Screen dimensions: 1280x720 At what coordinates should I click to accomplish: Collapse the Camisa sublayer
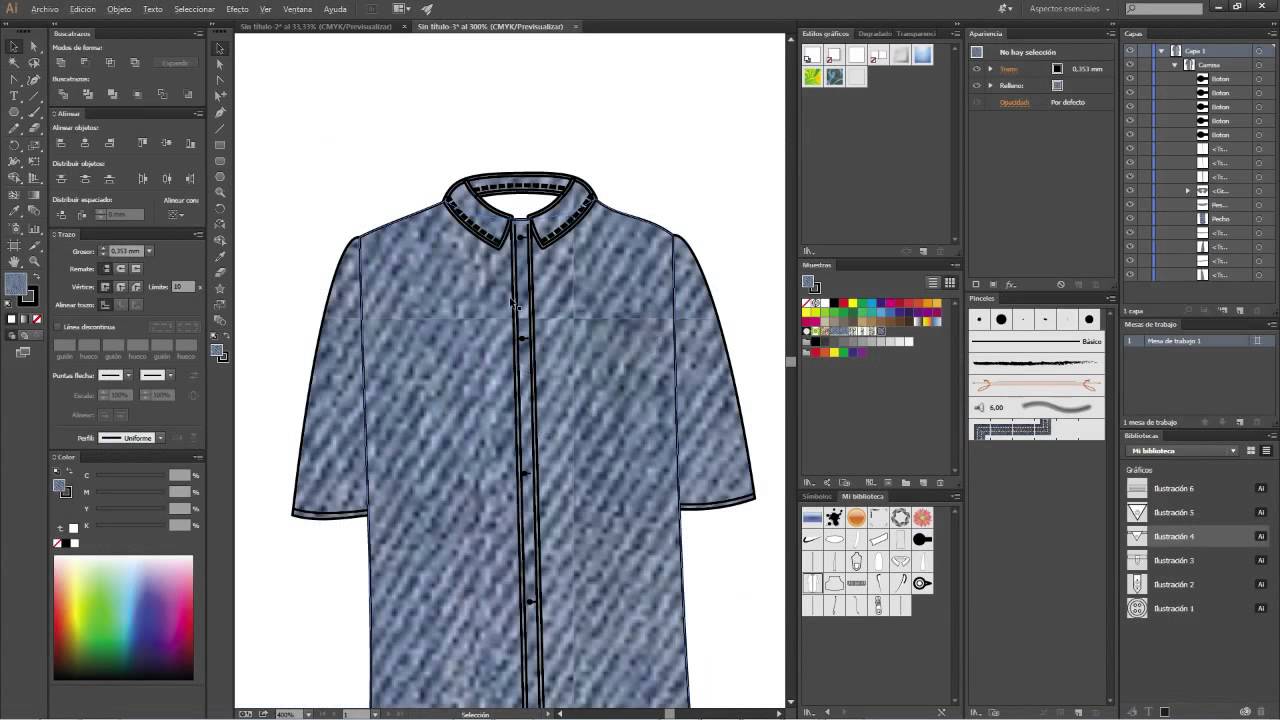click(x=1175, y=65)
